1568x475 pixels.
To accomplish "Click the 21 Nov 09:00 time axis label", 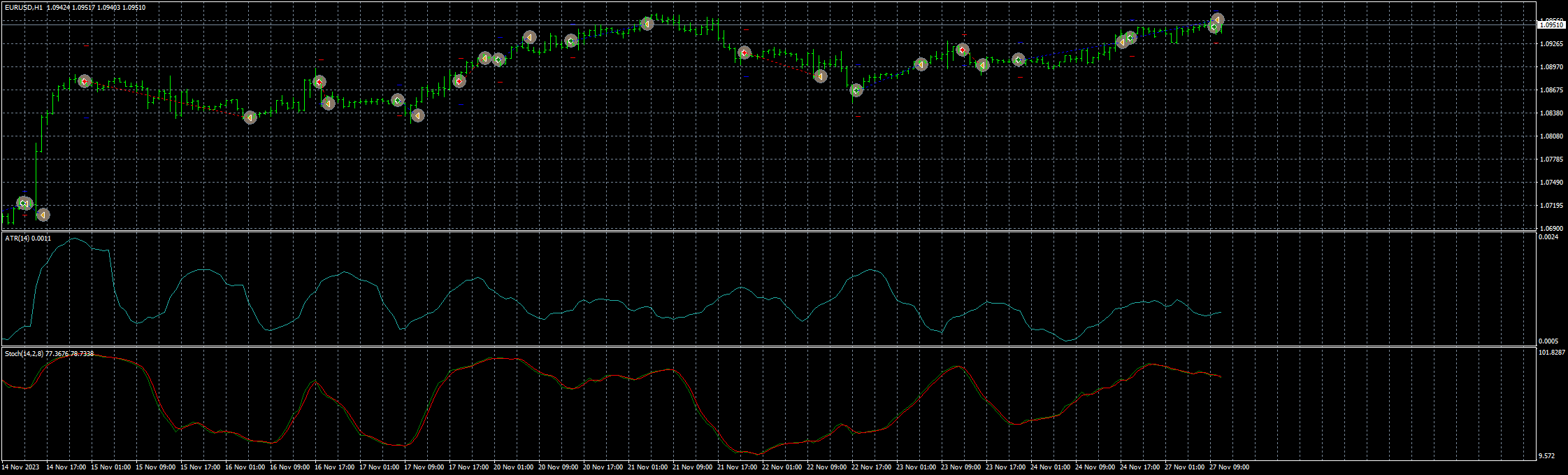I will (x=692, y=467).
